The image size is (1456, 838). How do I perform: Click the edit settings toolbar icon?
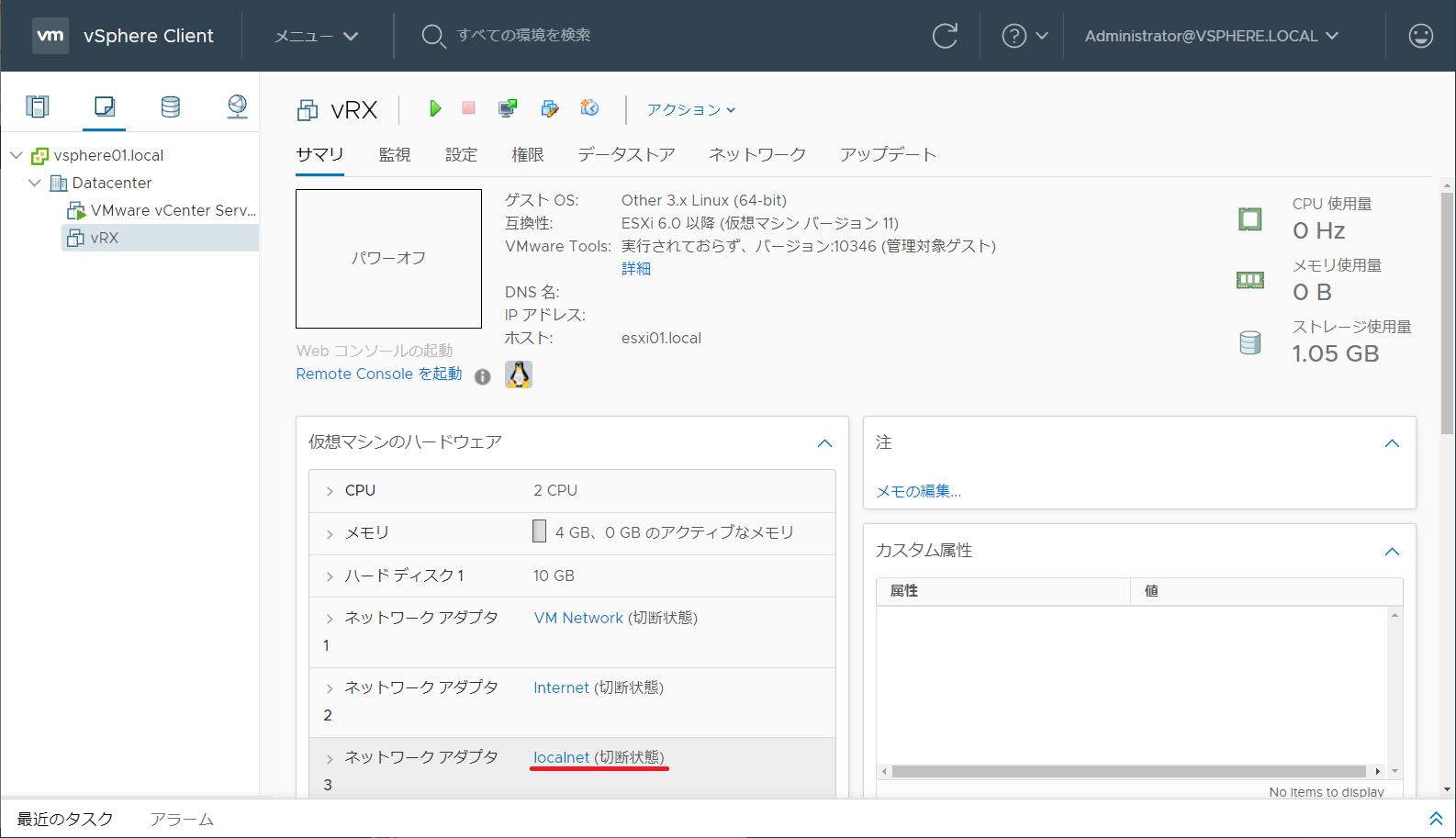click(x=549, y=108)
